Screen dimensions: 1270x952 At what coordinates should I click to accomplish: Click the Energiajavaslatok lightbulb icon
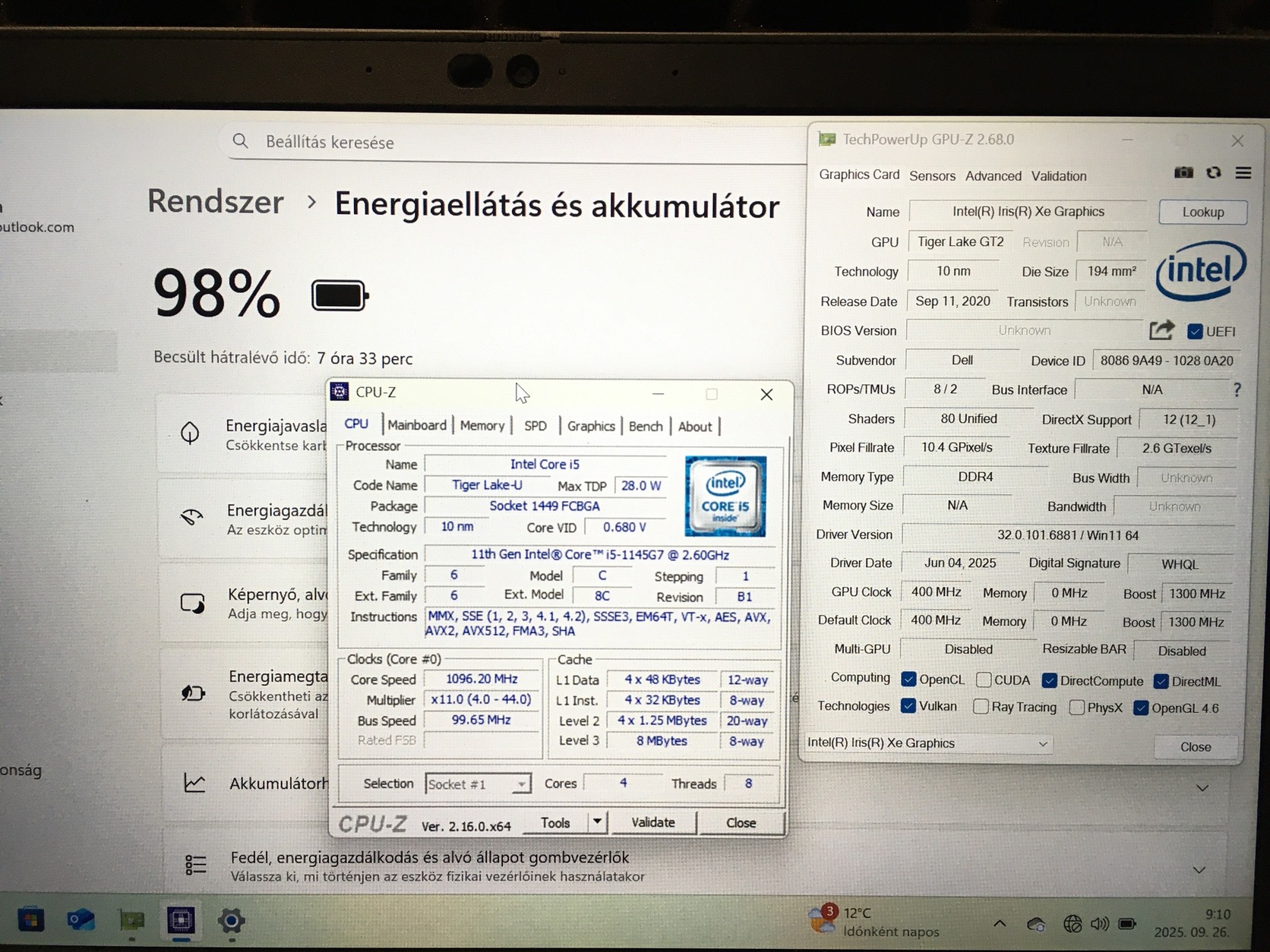[190, 433]
